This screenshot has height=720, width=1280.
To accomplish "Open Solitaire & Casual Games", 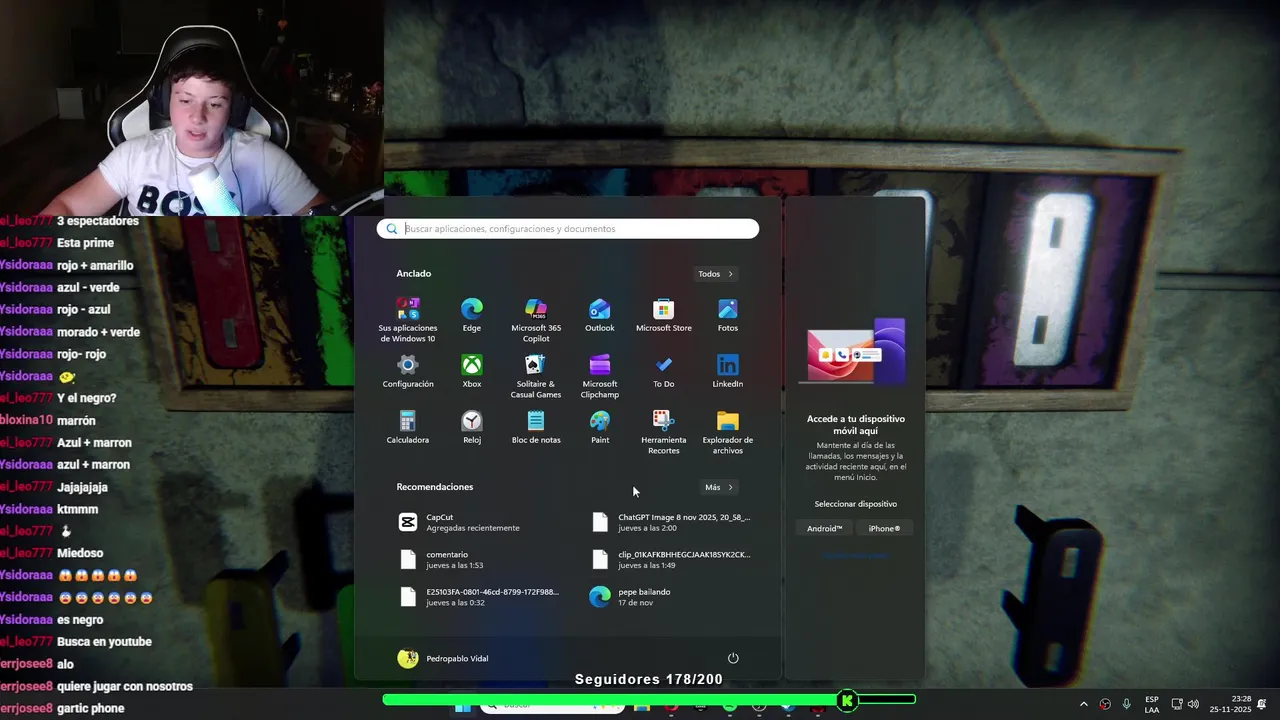I will click(536, 377).
